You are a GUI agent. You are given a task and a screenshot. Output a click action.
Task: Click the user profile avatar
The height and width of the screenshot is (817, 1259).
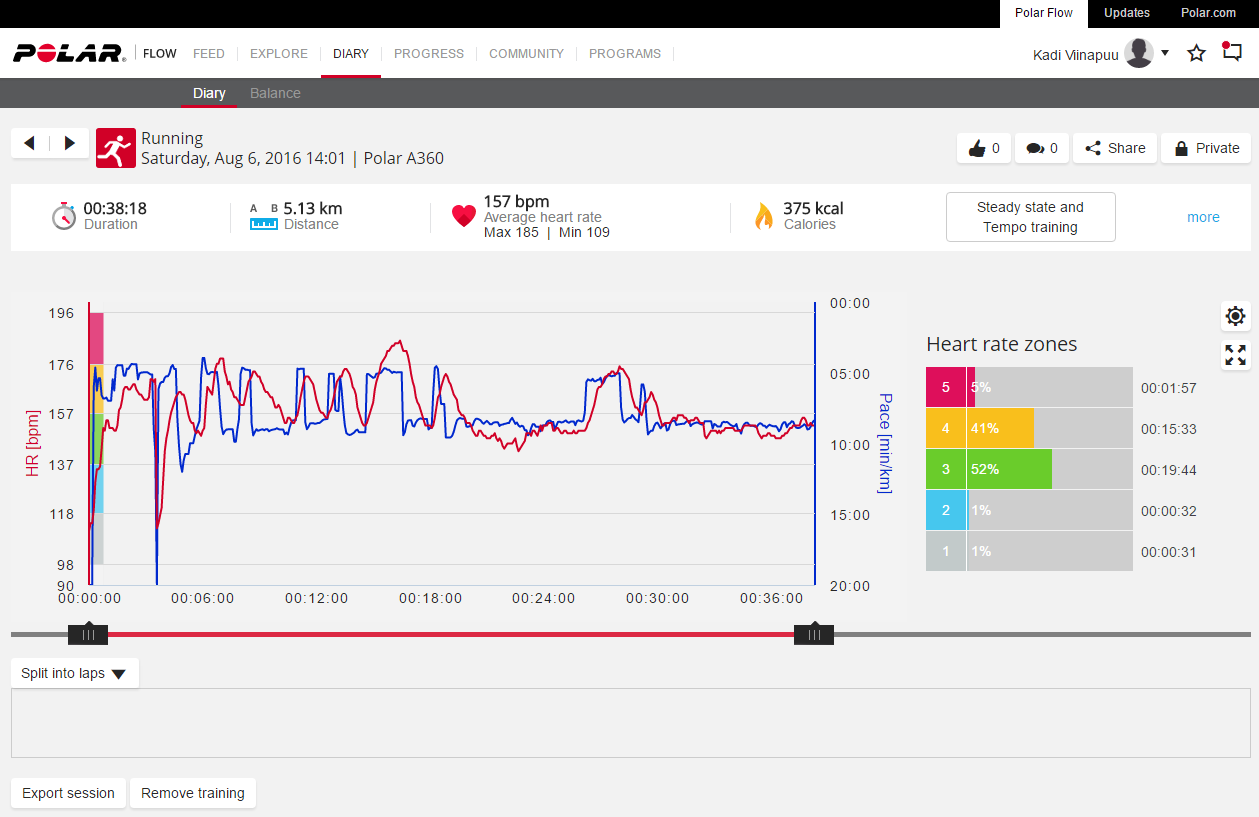coord(1139,53)
